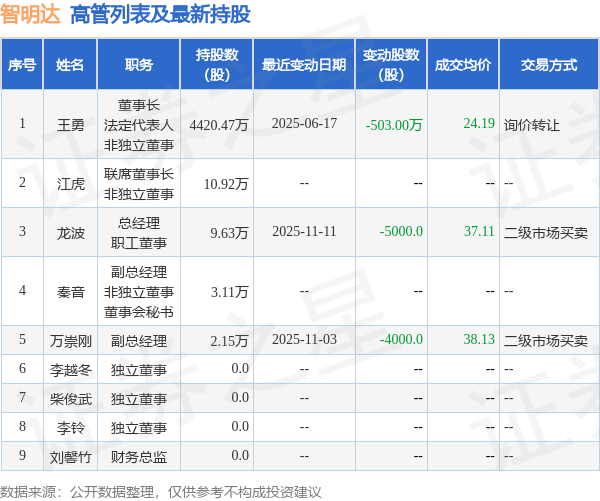Select the 最近变动日期 column header
Viewport: 600px width, 501px height.
pos(304,65)
